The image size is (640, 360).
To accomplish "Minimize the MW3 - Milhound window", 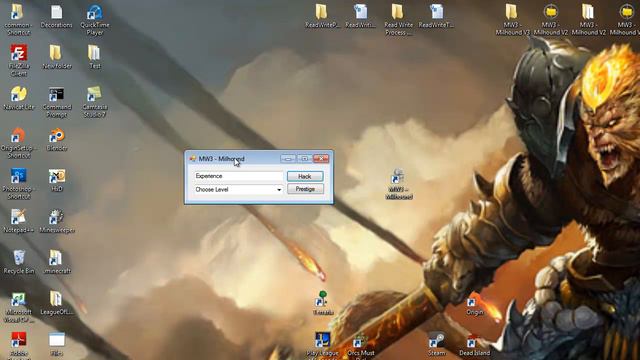I will (x=288, y=158).
